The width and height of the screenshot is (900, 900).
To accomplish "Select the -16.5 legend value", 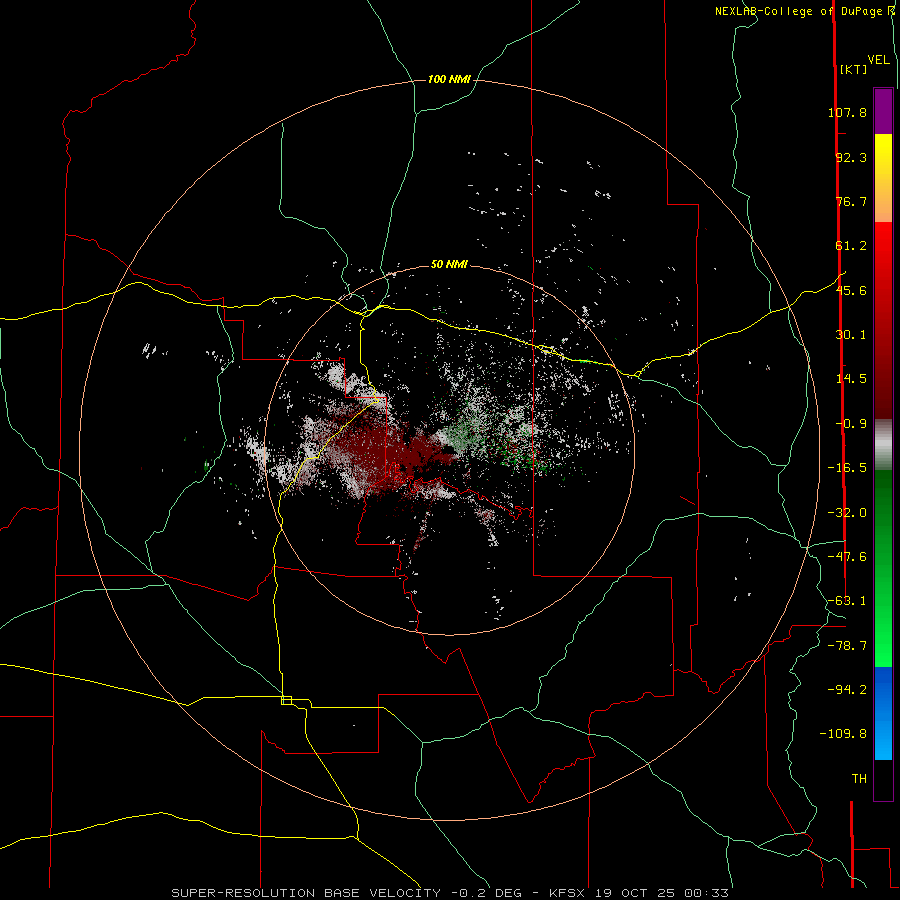I will point(847,468).
